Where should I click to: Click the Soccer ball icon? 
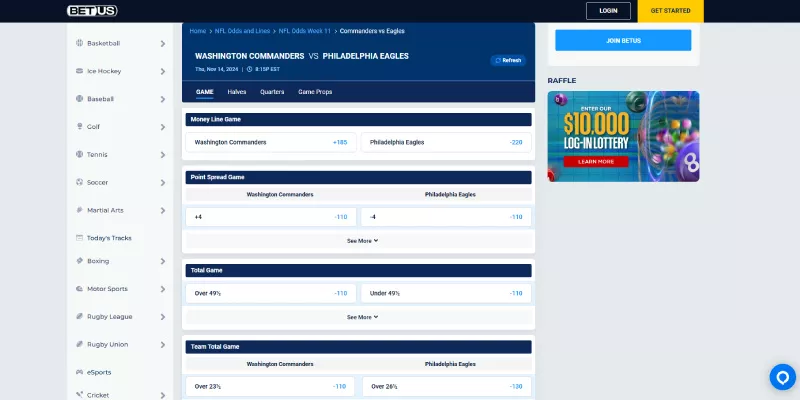(79, 182)
